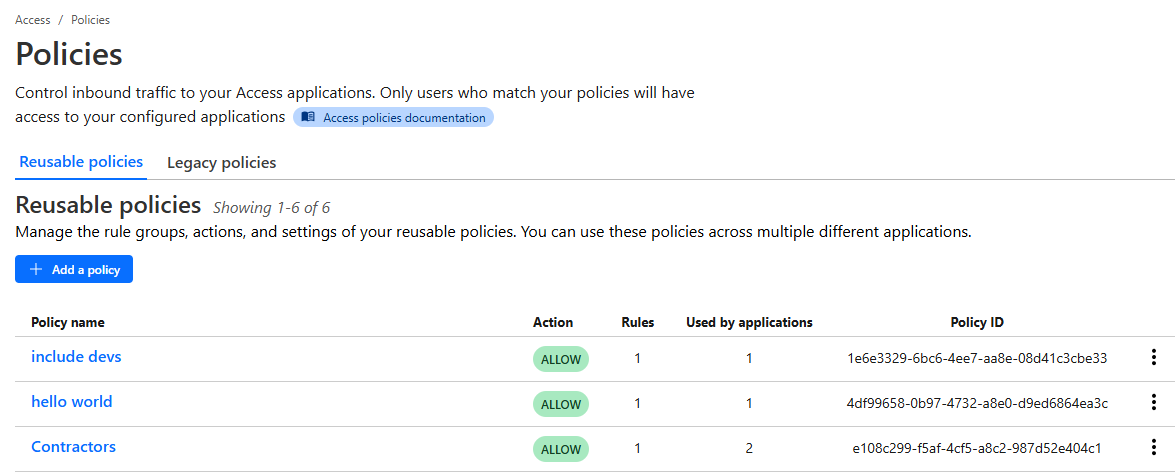Click the policy ID starting with 1e6e3329
The image size is (1175, 473).
pyautogui.click(x=976, y=358)
